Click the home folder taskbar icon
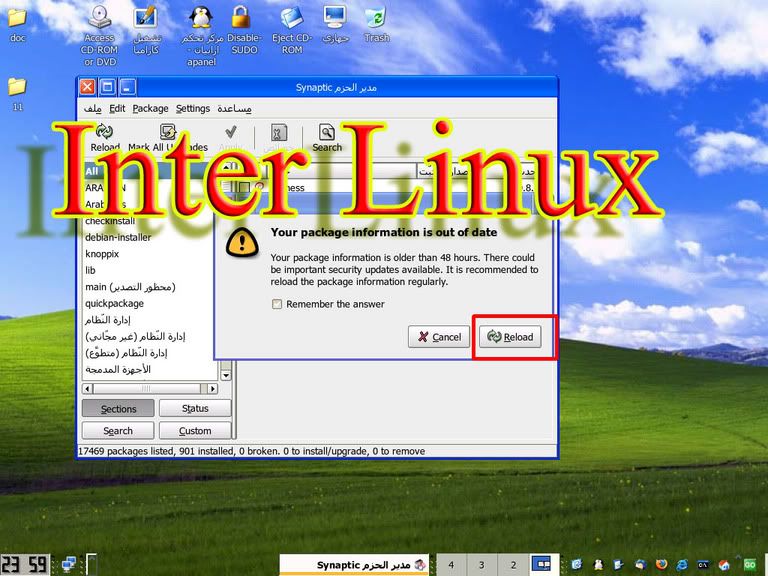 tap(724, 565)
